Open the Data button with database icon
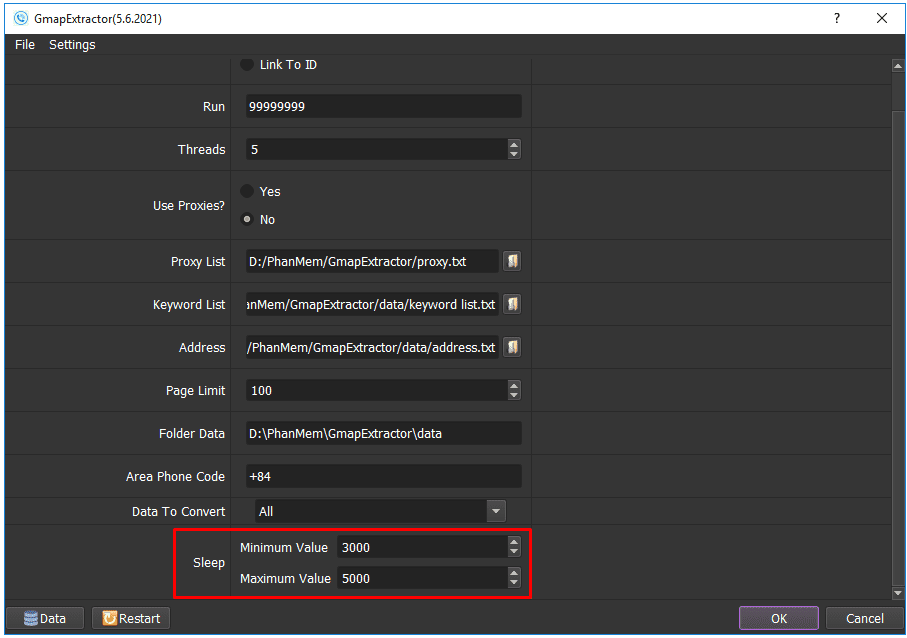This screenshot has height=638, width=907. point(45,618)
